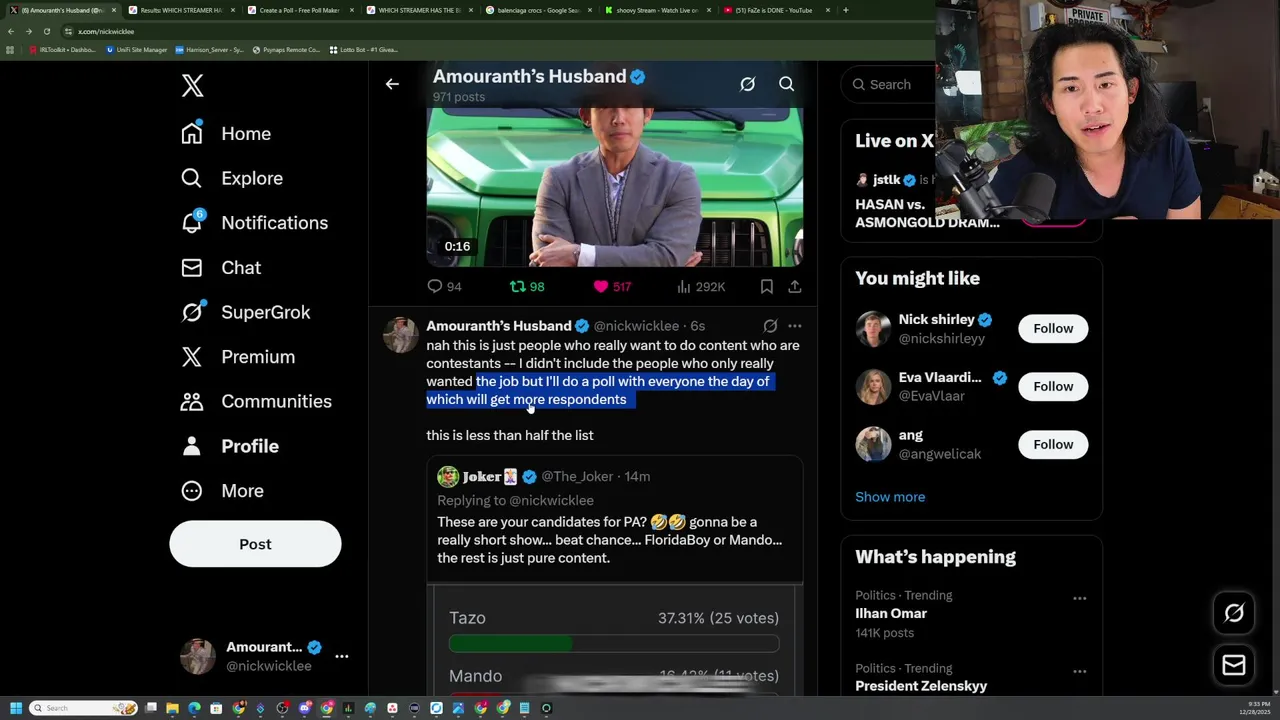The width and height of the screenshot is (1280, 720).
Task: Follow Eva Vlaardingerbroek
Action: tap(1053, 386)
